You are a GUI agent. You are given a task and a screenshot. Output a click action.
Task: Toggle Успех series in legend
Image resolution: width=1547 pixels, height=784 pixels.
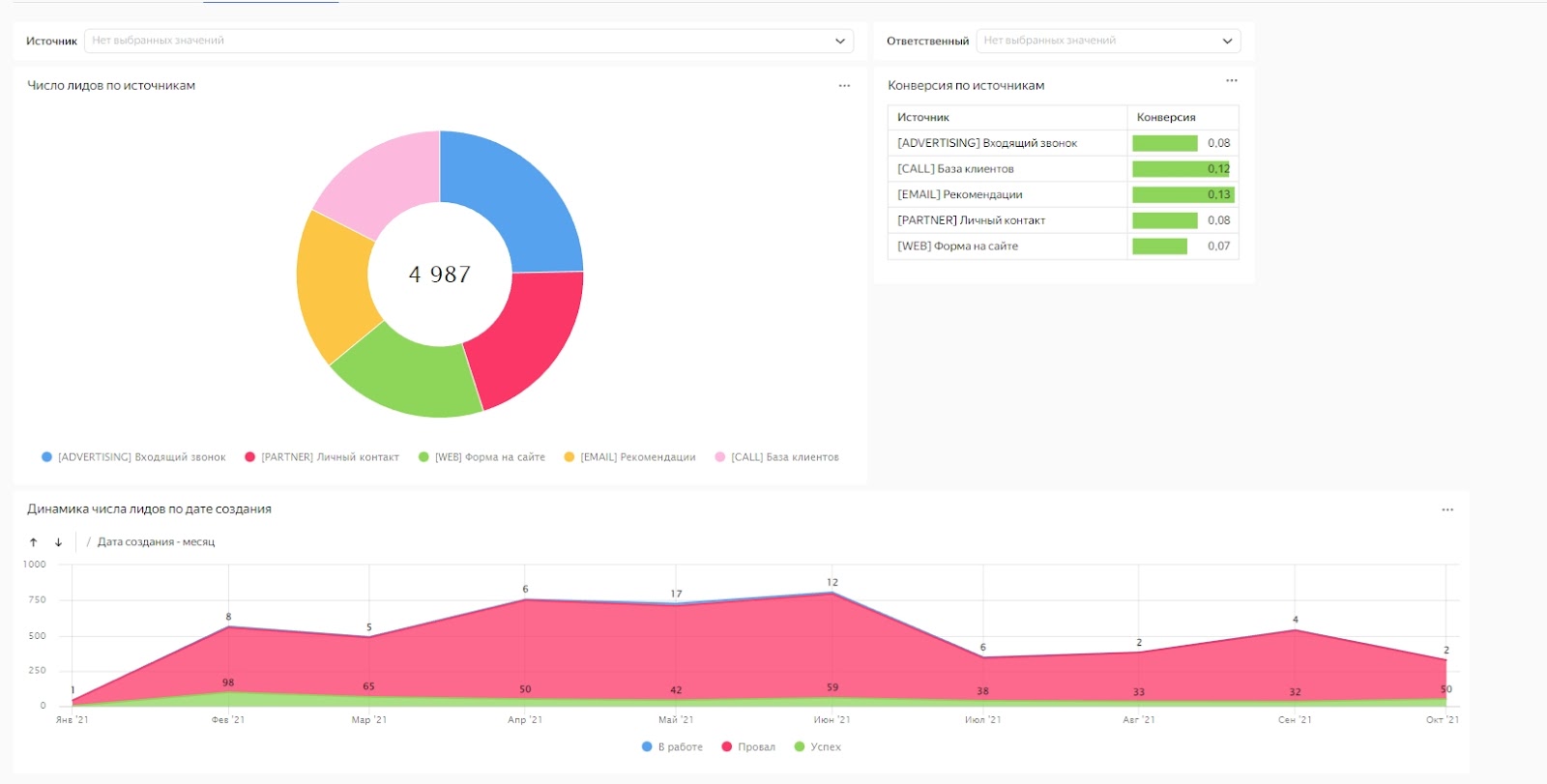[817, 747]
